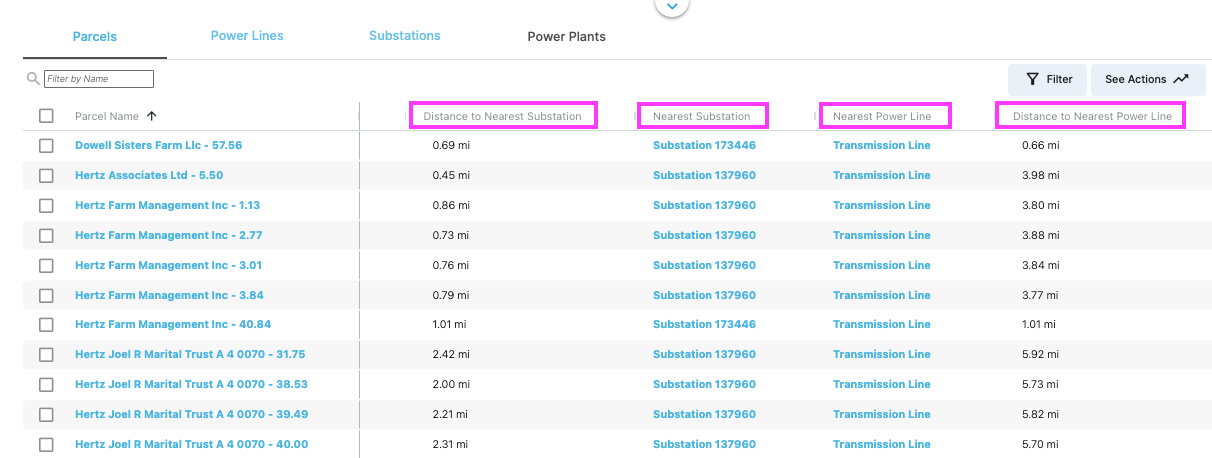Viewport: 1212px width, 458px height.
Task: Collapse panel using the top chevron button
Action: (672, 6)
